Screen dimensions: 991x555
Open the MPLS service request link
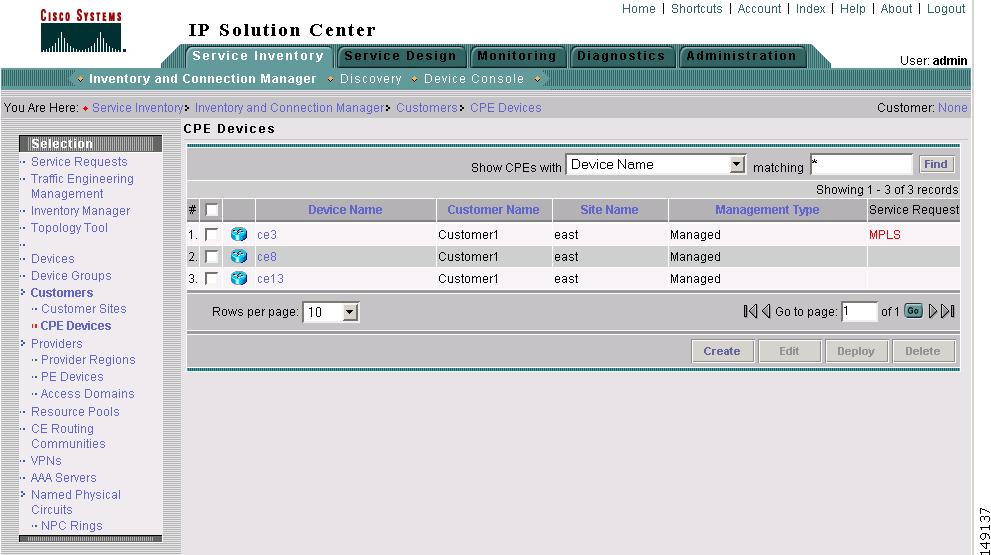click(884, 235)
